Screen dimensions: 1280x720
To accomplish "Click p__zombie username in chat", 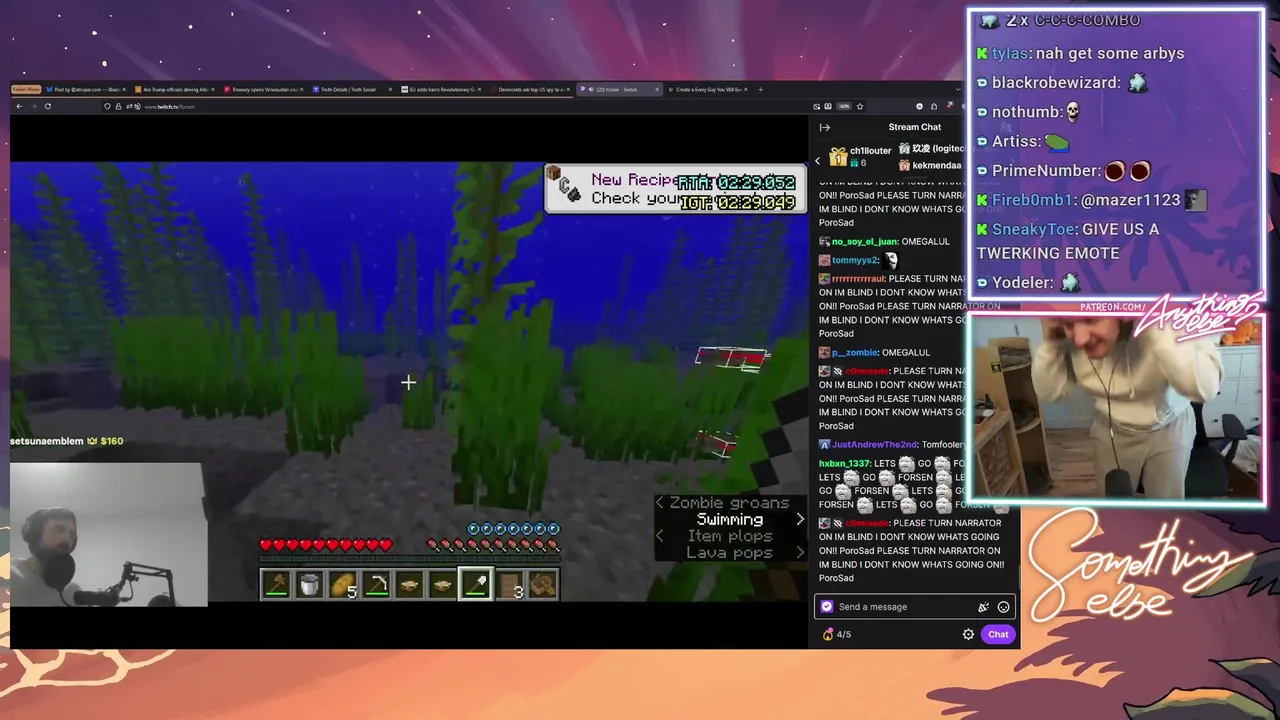I will coord(854,353).
